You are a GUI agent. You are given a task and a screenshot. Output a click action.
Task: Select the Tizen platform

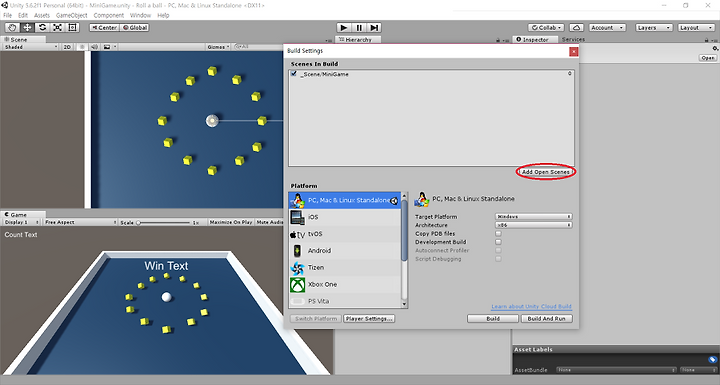345,267
